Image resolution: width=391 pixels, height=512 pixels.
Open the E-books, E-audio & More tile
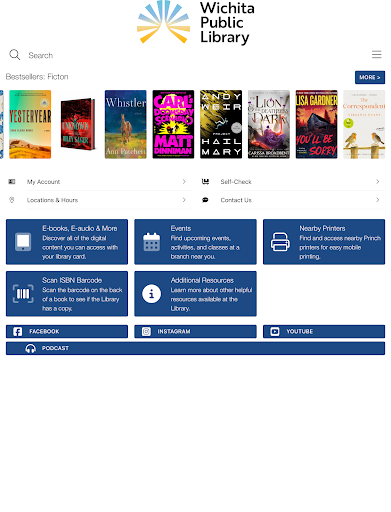67,242
